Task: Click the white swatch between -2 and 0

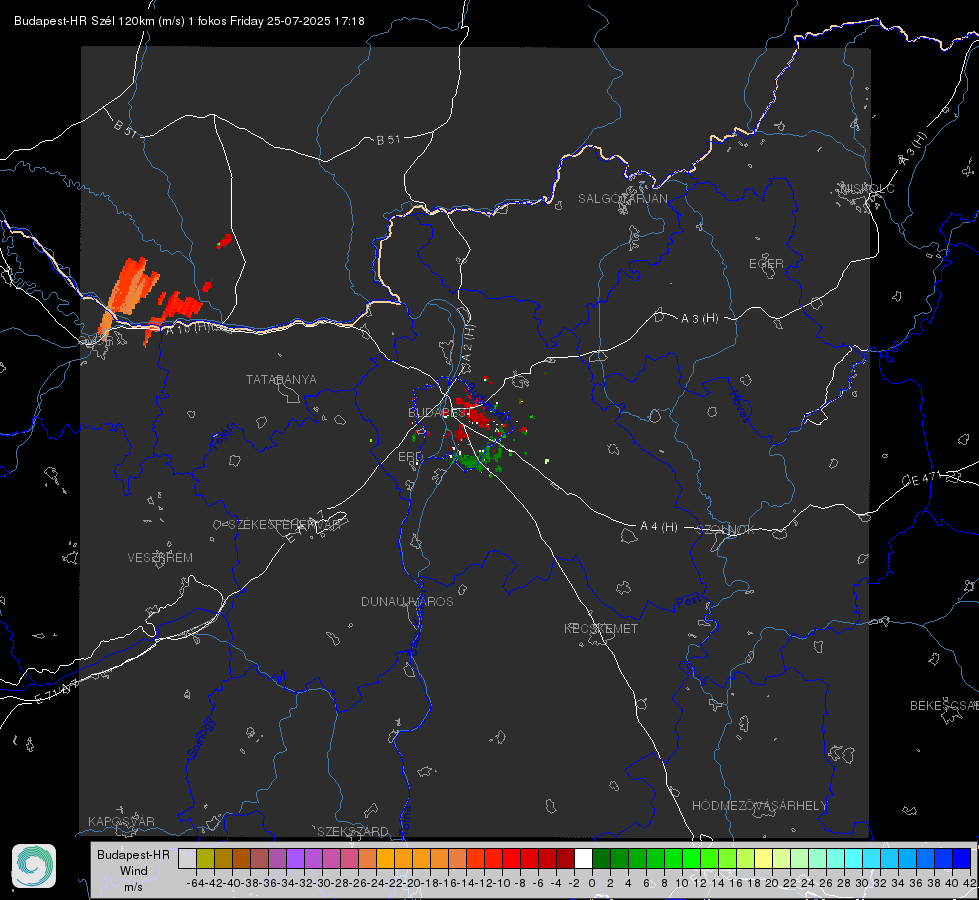Action: (x=583, y=858)
